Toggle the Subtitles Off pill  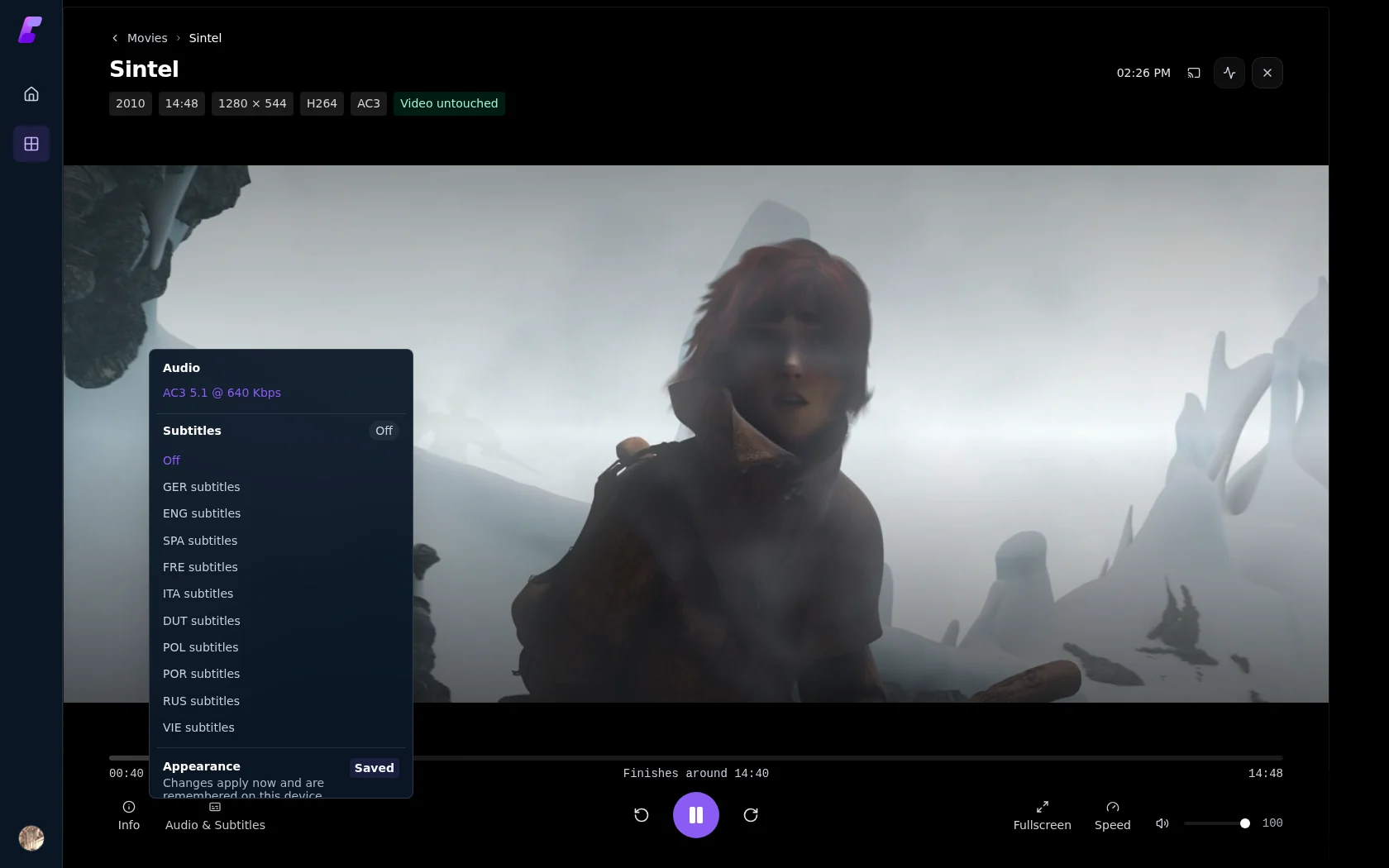[384, 431]
